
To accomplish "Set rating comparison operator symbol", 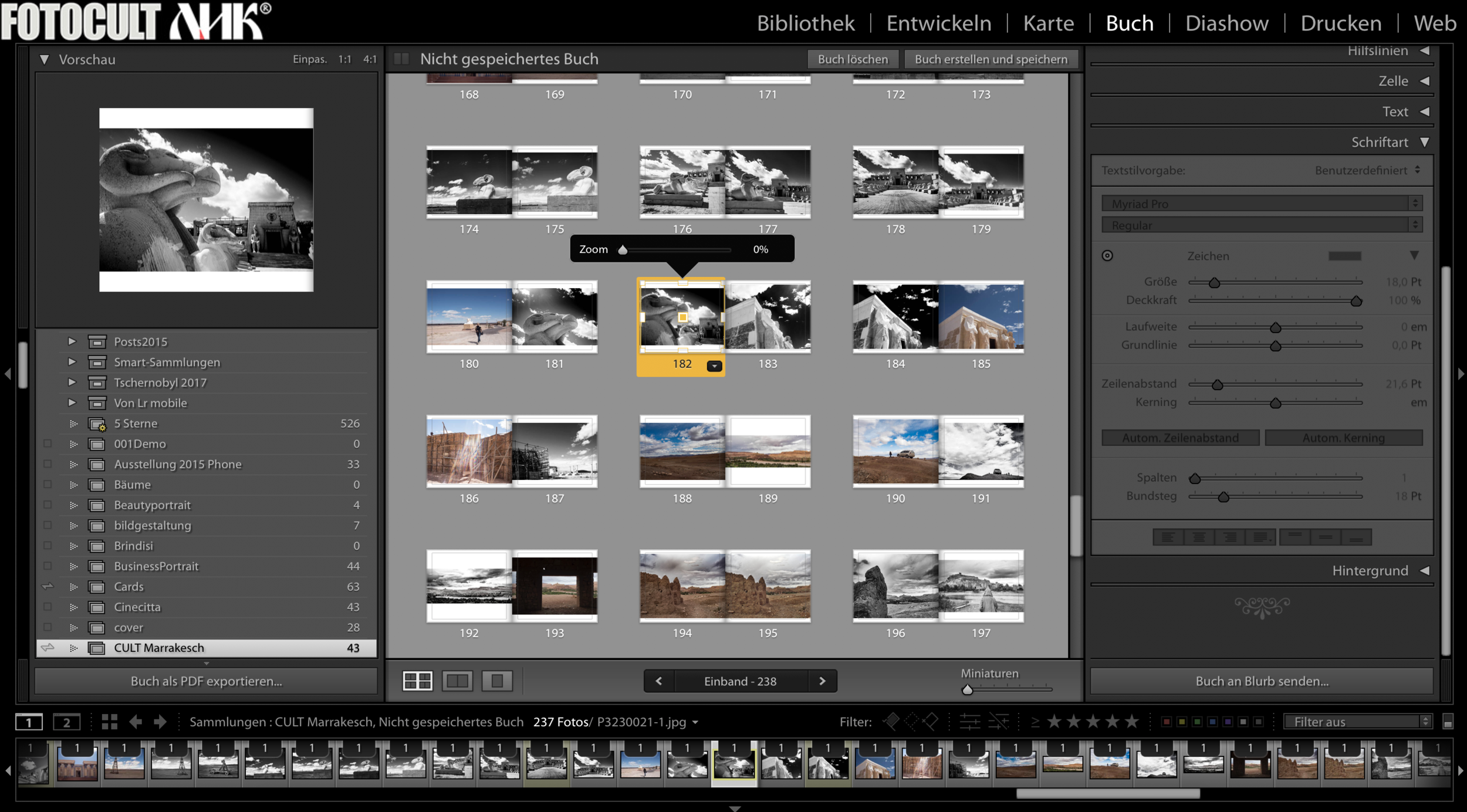I will pyautogui.click(x=1036, y=722).
